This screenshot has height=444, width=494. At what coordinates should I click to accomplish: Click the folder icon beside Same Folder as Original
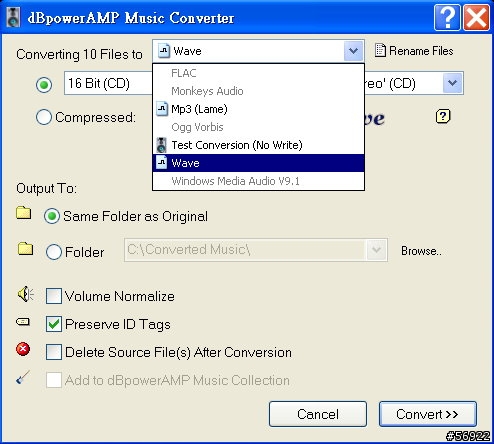pyautogui.click(x=24, y=213)
